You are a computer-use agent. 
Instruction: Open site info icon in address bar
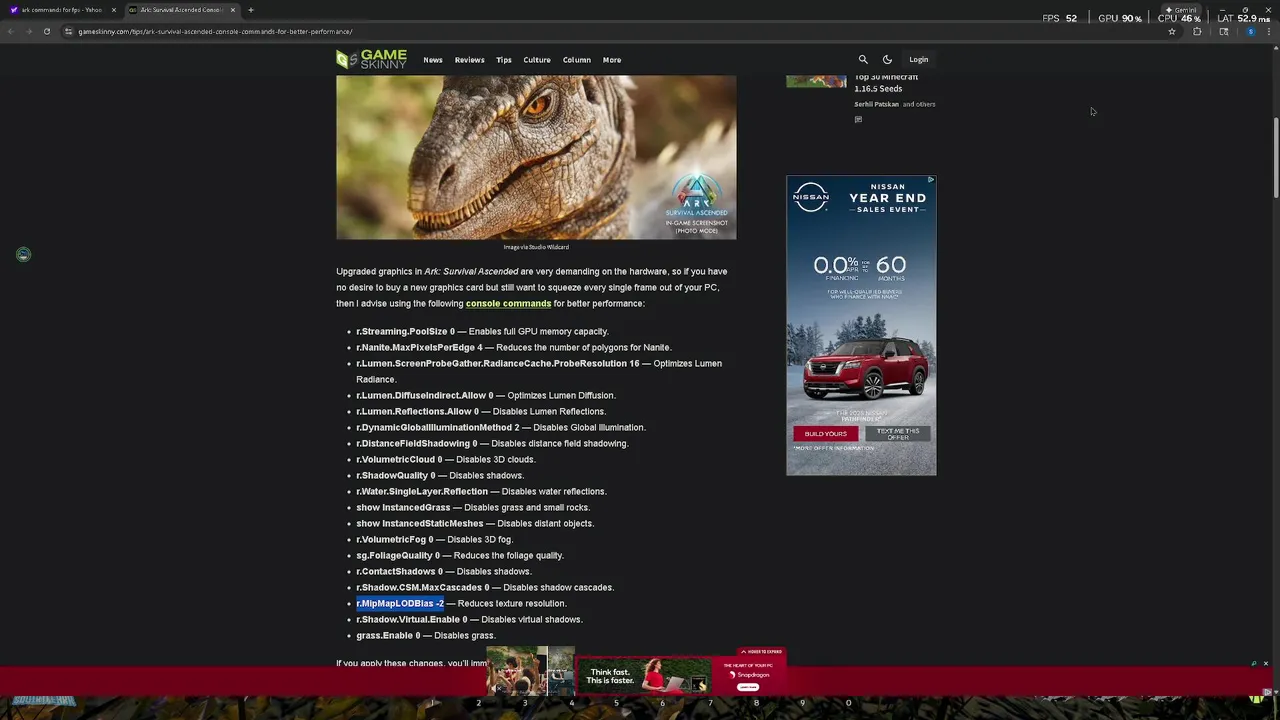(68, 31)
